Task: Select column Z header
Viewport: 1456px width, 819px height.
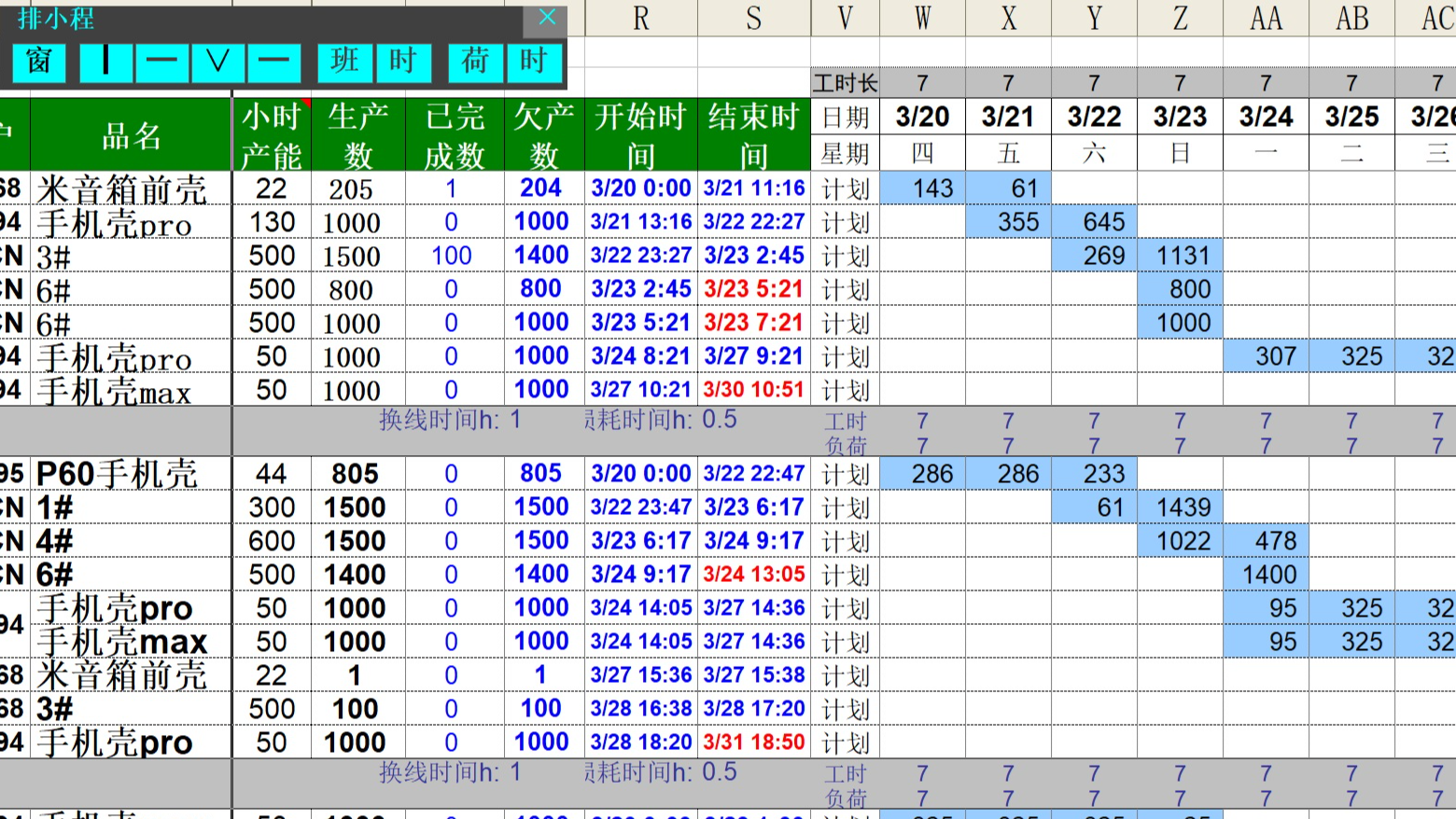Action: [x=1181, y=18]
